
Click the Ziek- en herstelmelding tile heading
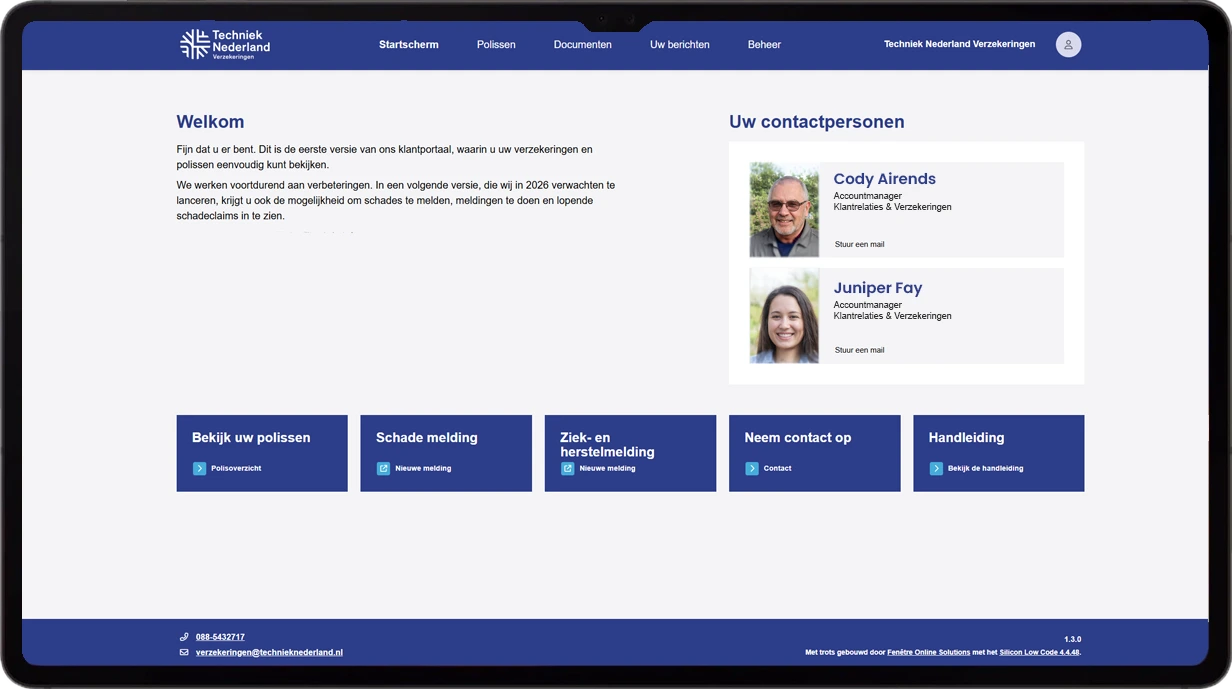click(x=607, y=445)
